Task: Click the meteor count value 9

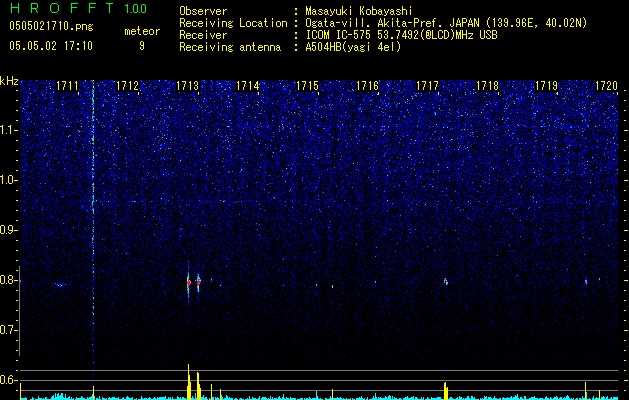Action: click(142, 46)
